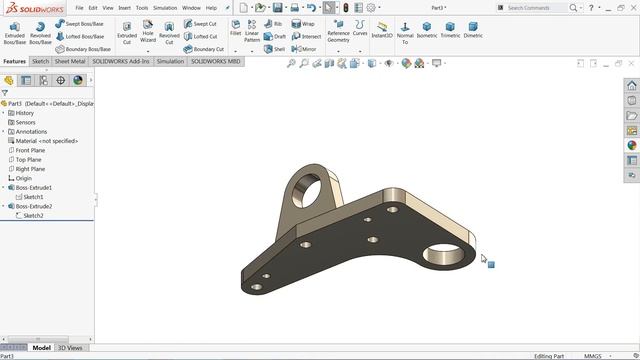Select the Extruded Cut tool
Screen dimensions: 640x360
point(127,33)
